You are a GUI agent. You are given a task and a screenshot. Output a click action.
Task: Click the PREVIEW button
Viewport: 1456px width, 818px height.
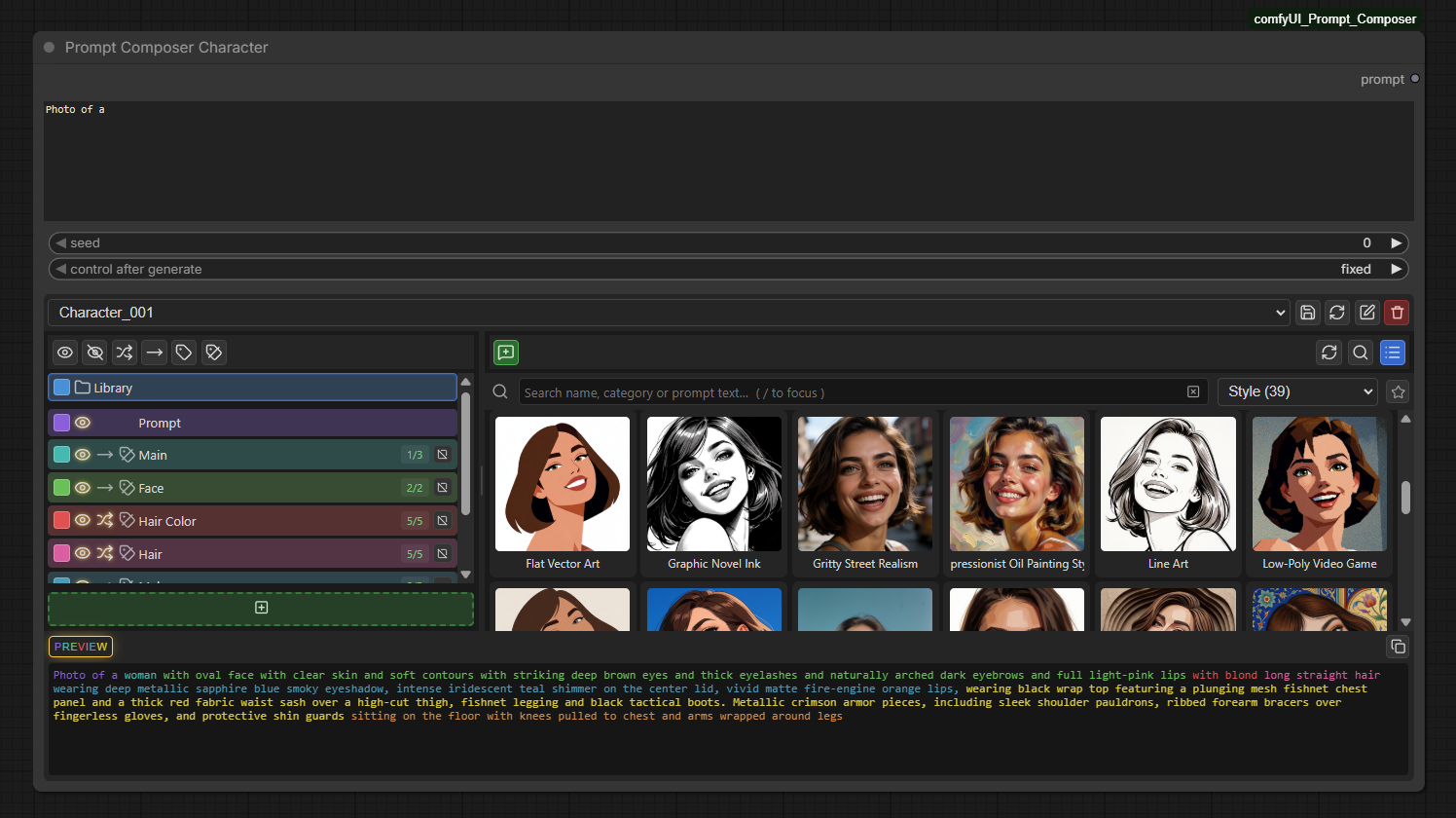[81, 647]
